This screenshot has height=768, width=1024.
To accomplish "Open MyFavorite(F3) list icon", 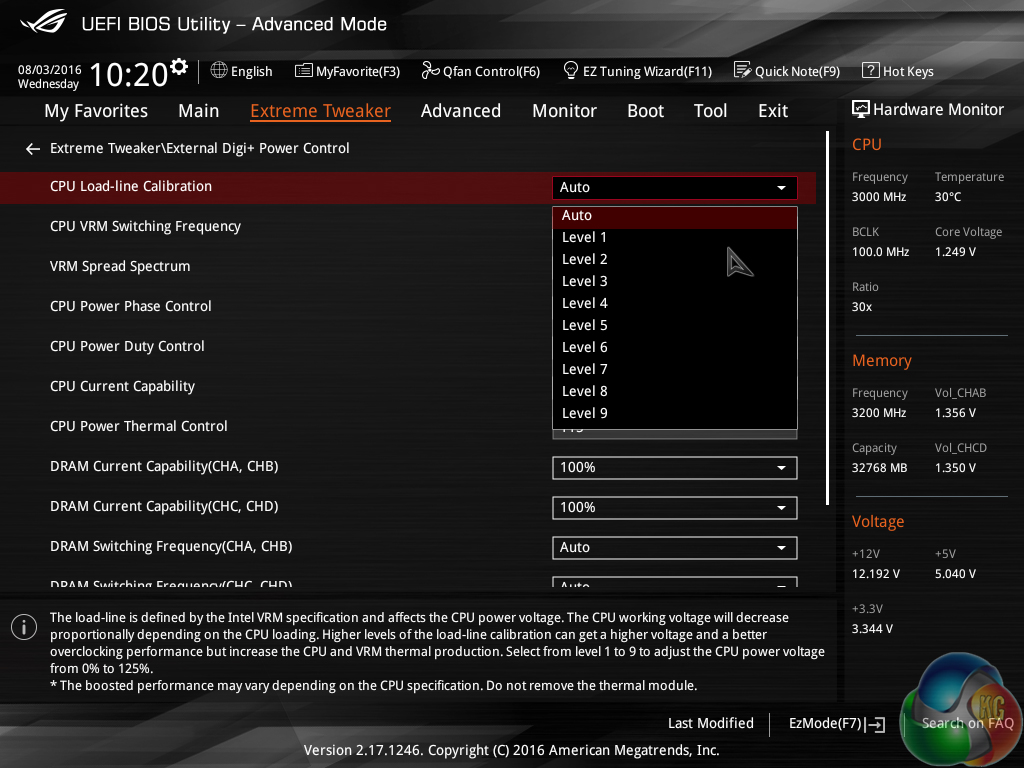I will [x=304, y=71].
